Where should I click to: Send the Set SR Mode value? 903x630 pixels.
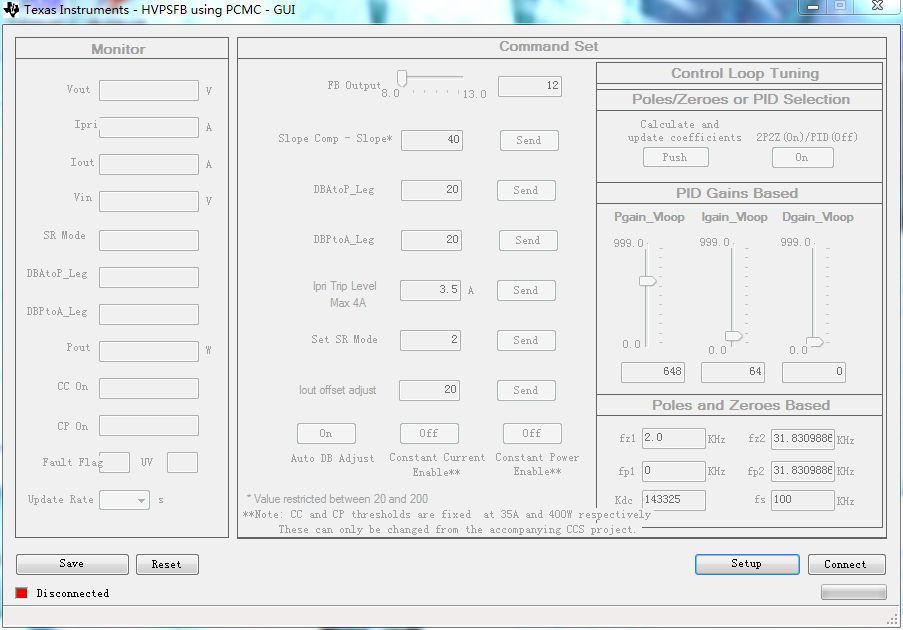pyautogui.click(x=526, y=340)
